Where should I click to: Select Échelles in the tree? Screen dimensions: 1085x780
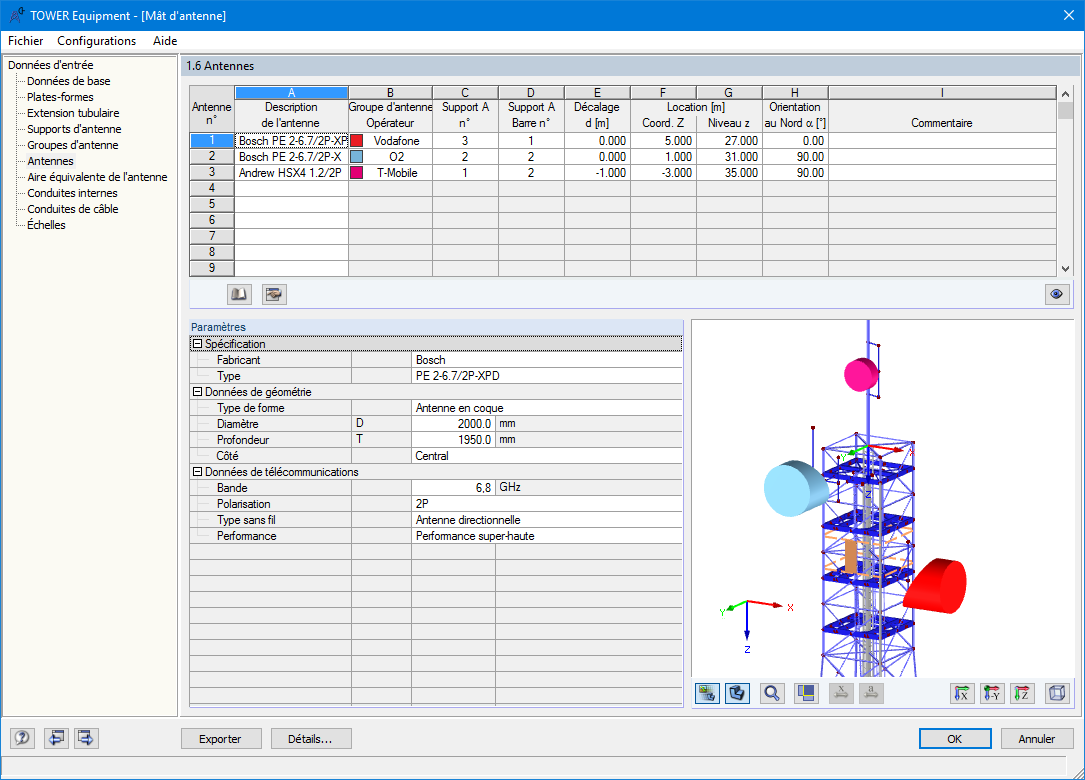pos(46,224)
